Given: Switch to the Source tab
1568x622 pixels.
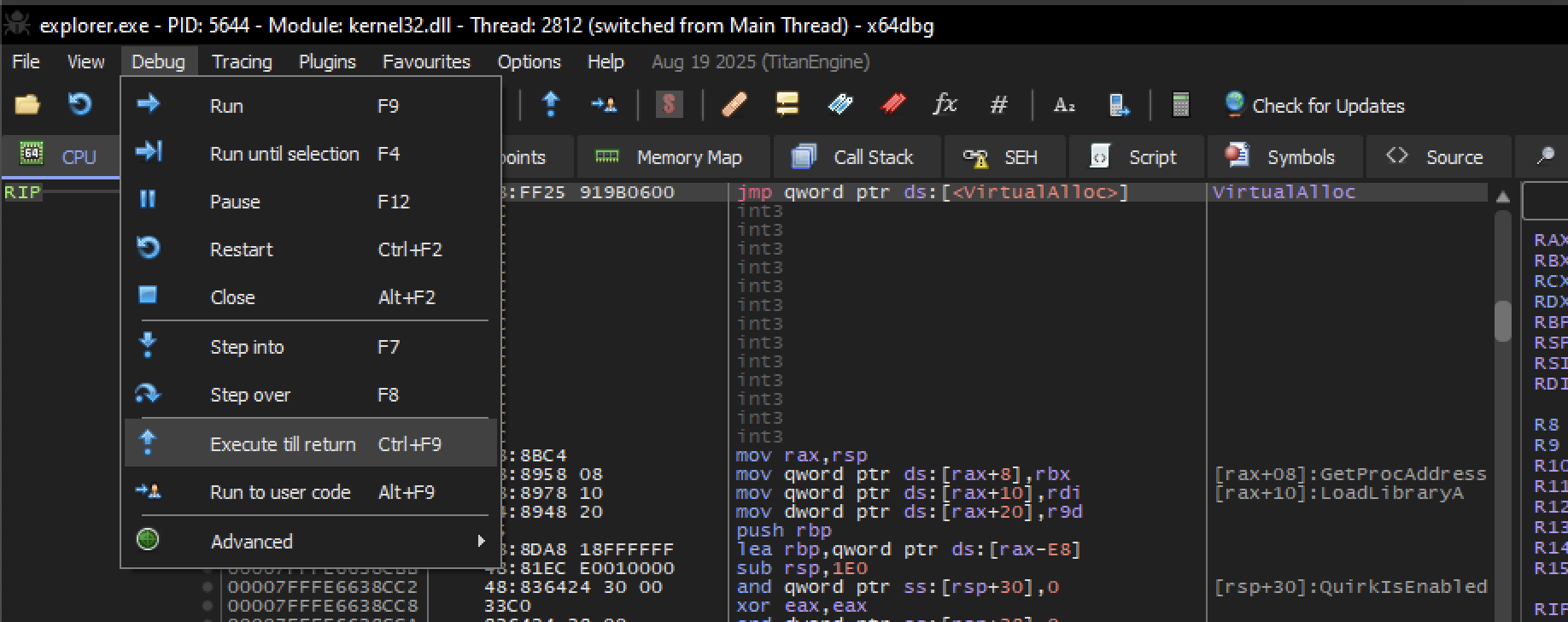Looking at the screenshot, I should pyautogui.click(x=1437, y=157).
